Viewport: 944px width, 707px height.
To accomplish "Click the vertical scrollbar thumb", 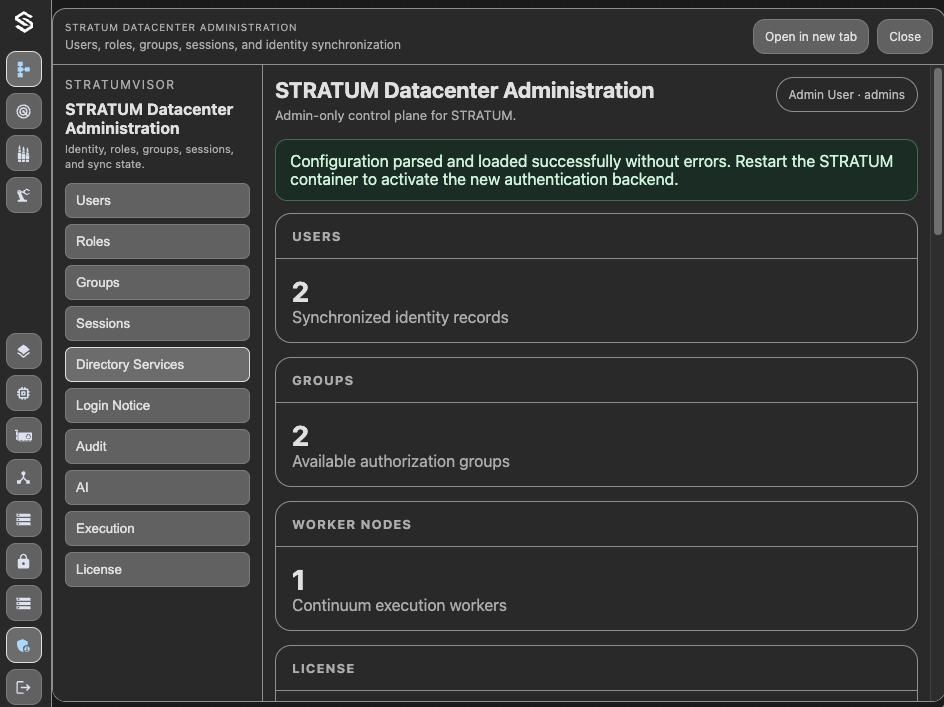I will (937, 151).
